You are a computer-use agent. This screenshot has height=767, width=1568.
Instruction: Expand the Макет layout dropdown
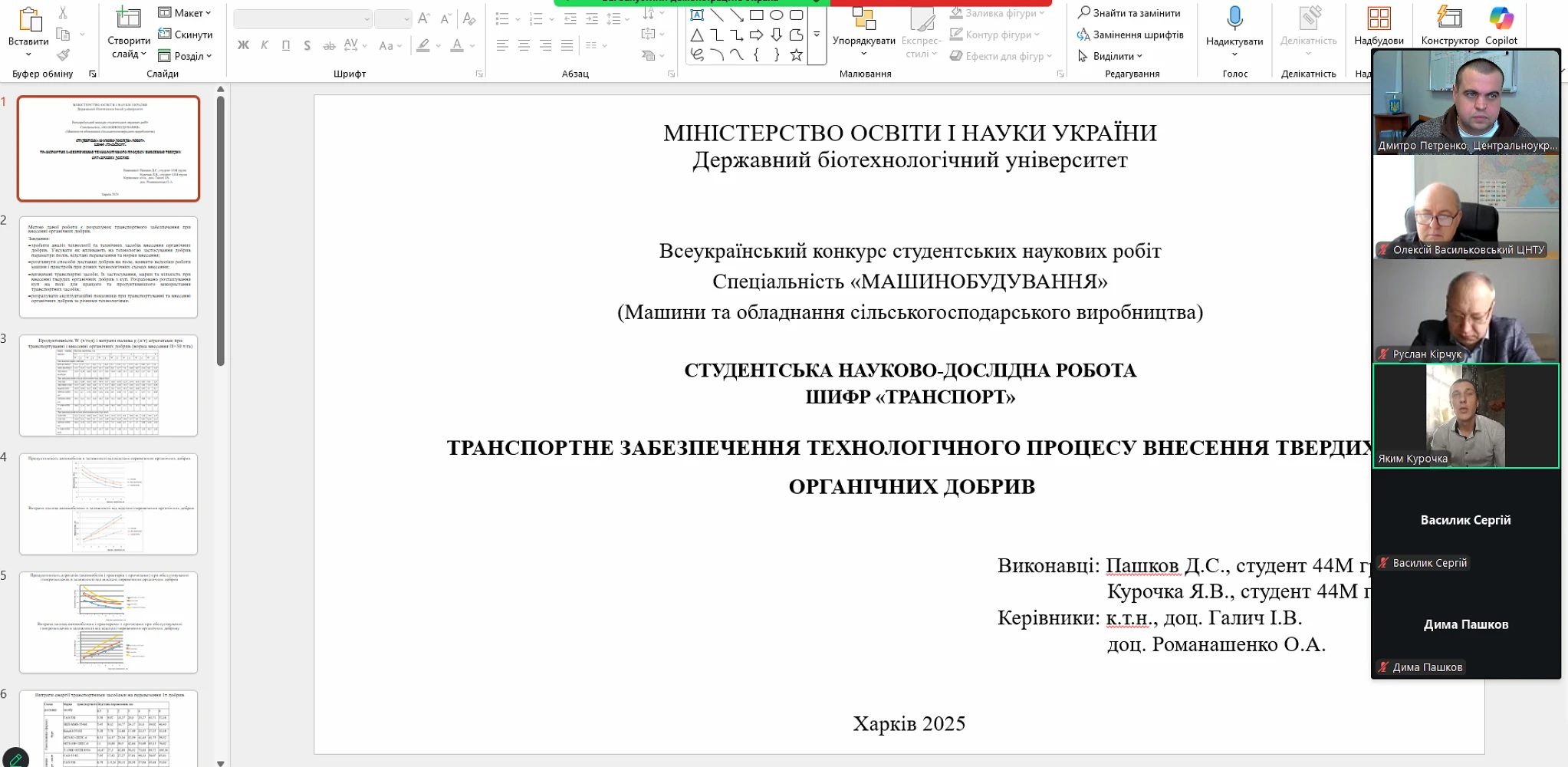[185, 13]
